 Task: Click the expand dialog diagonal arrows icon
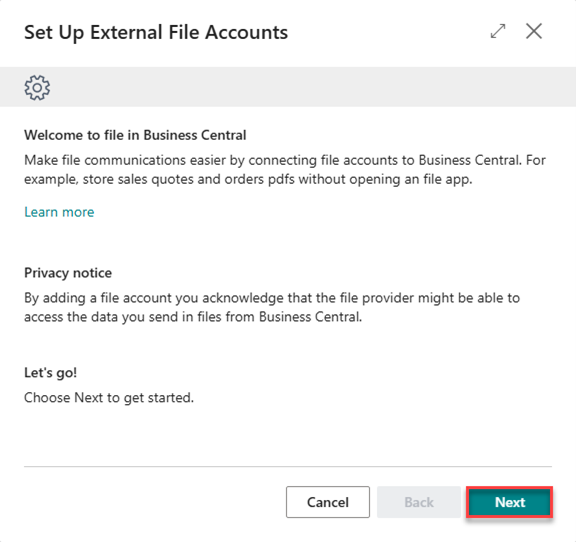coord(498,31)
